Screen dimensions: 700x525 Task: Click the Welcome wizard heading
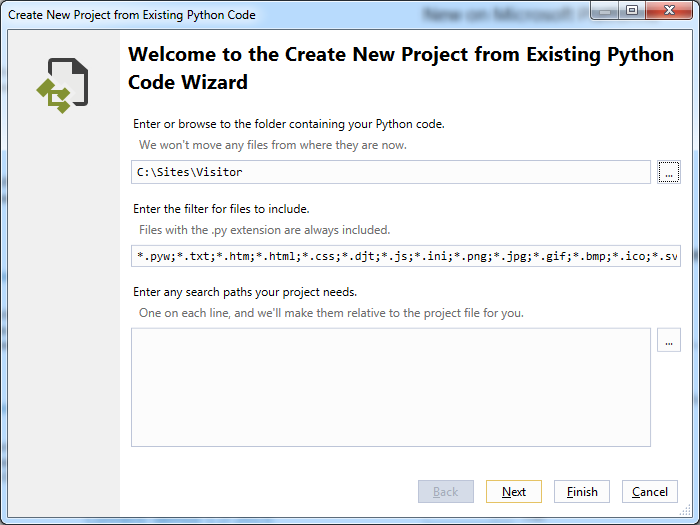pos(400,68)
